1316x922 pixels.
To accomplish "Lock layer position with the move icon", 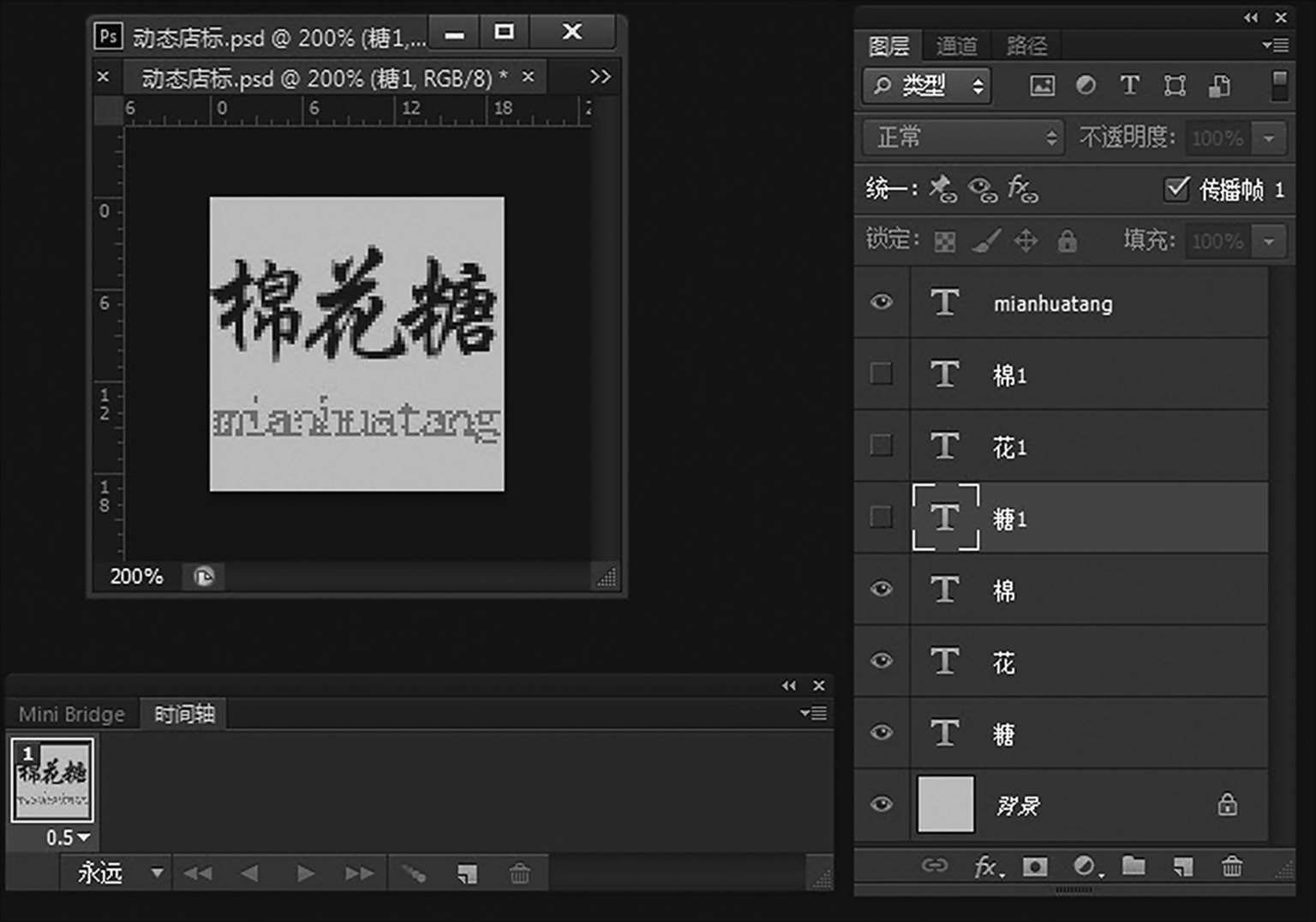I will tap(1026, 241).
